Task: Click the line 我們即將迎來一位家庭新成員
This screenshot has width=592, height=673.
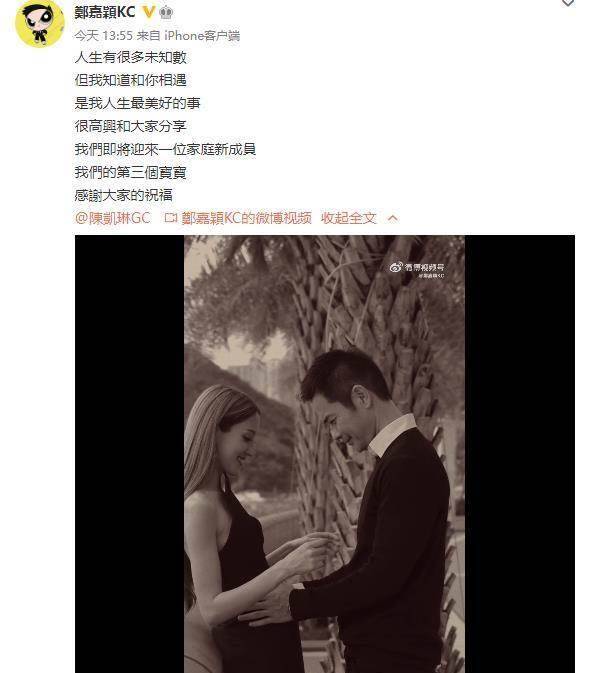Action: click(x=165, y=149)
